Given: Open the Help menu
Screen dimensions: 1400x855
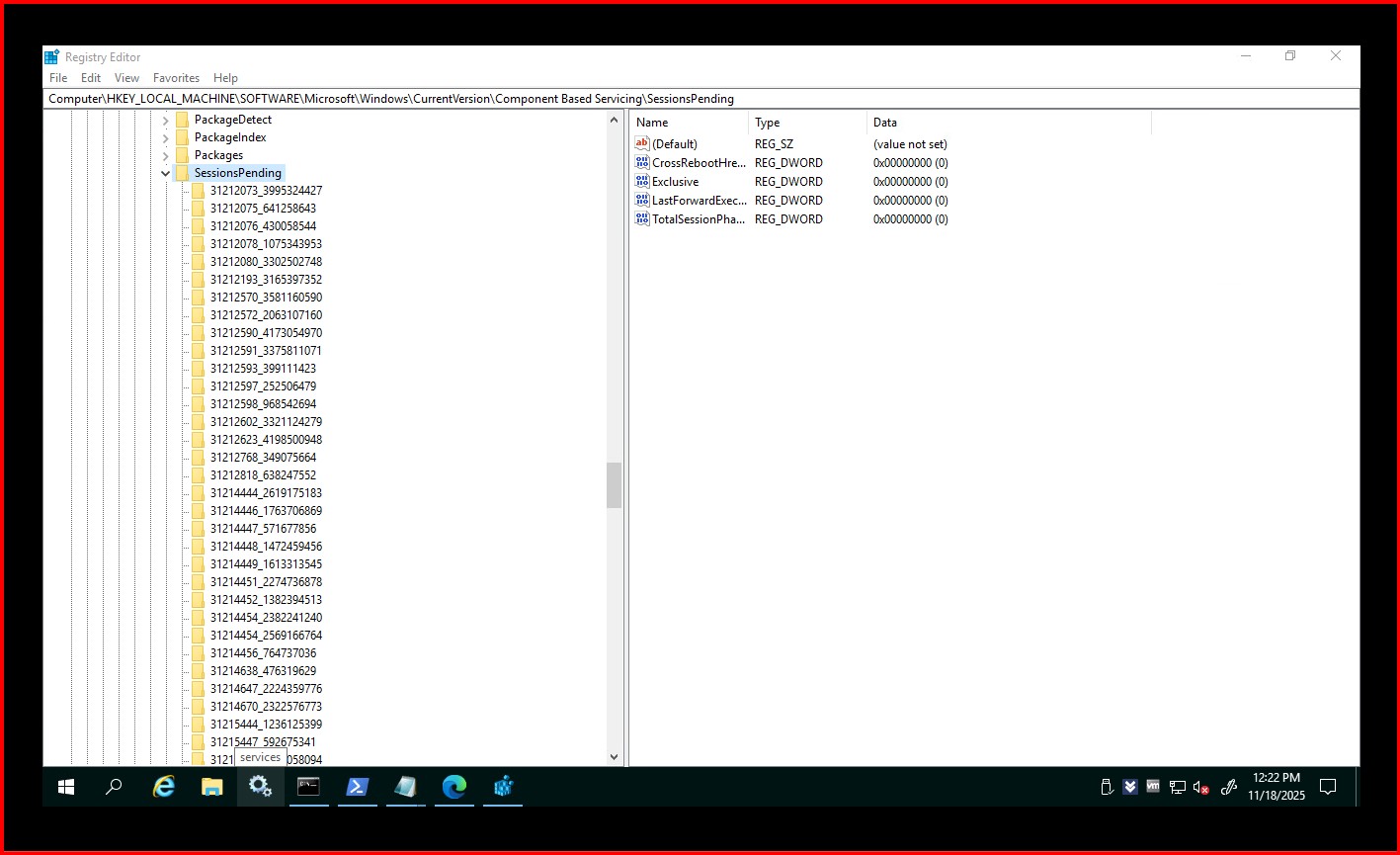Looking at the screenshot, I should pos(225,78).
